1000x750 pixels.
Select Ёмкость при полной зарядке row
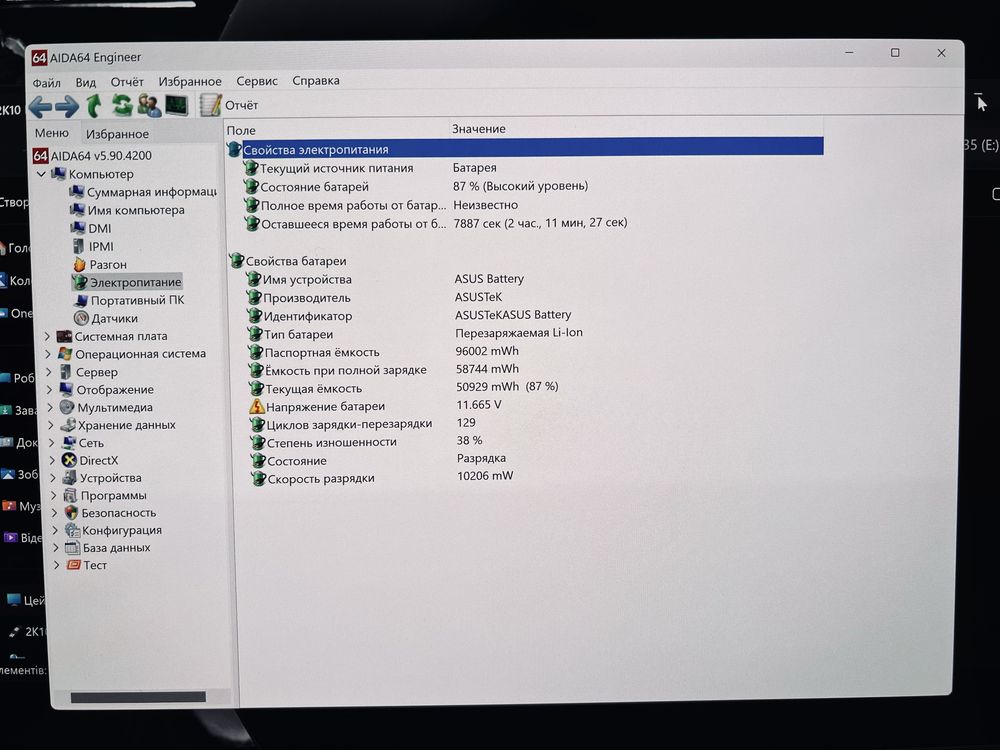(384, 369)
